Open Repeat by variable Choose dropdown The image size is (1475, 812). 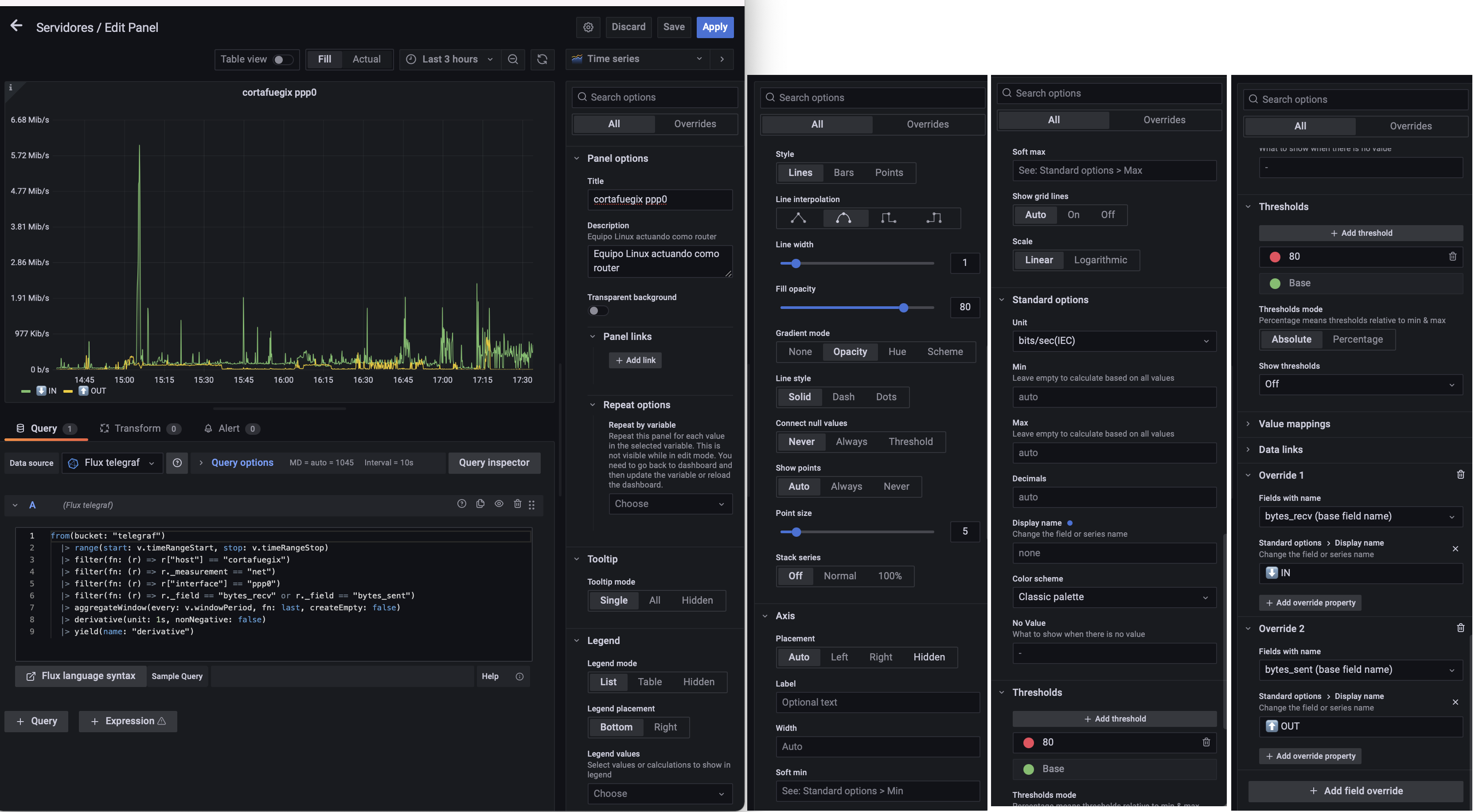670,504
